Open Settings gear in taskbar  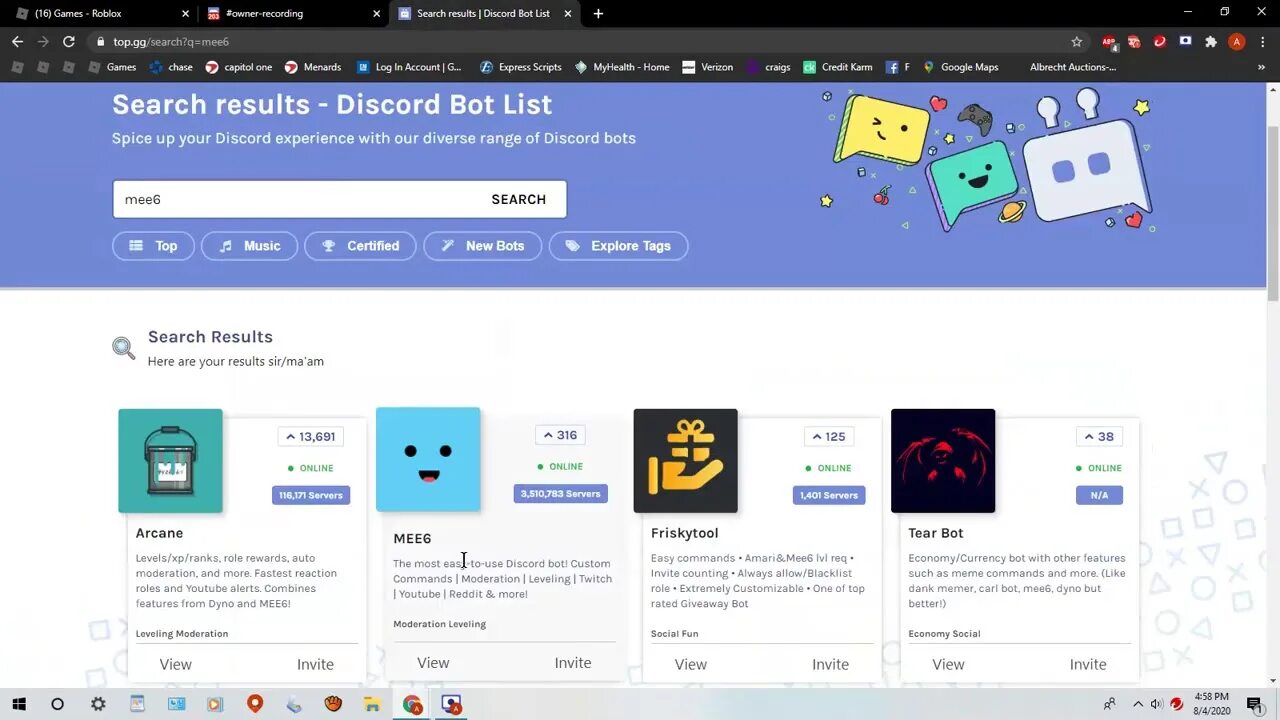pos(98,704)
